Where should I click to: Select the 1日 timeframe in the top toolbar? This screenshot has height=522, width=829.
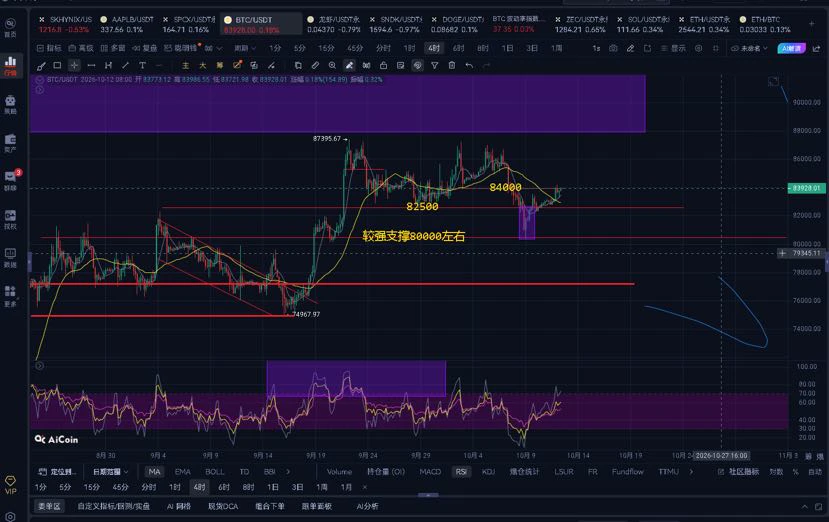pyautogui.click(x=508, y=48)
